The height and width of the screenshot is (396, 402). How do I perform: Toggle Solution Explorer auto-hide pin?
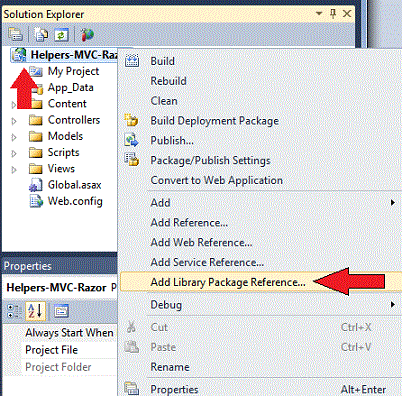coord(333,14)
